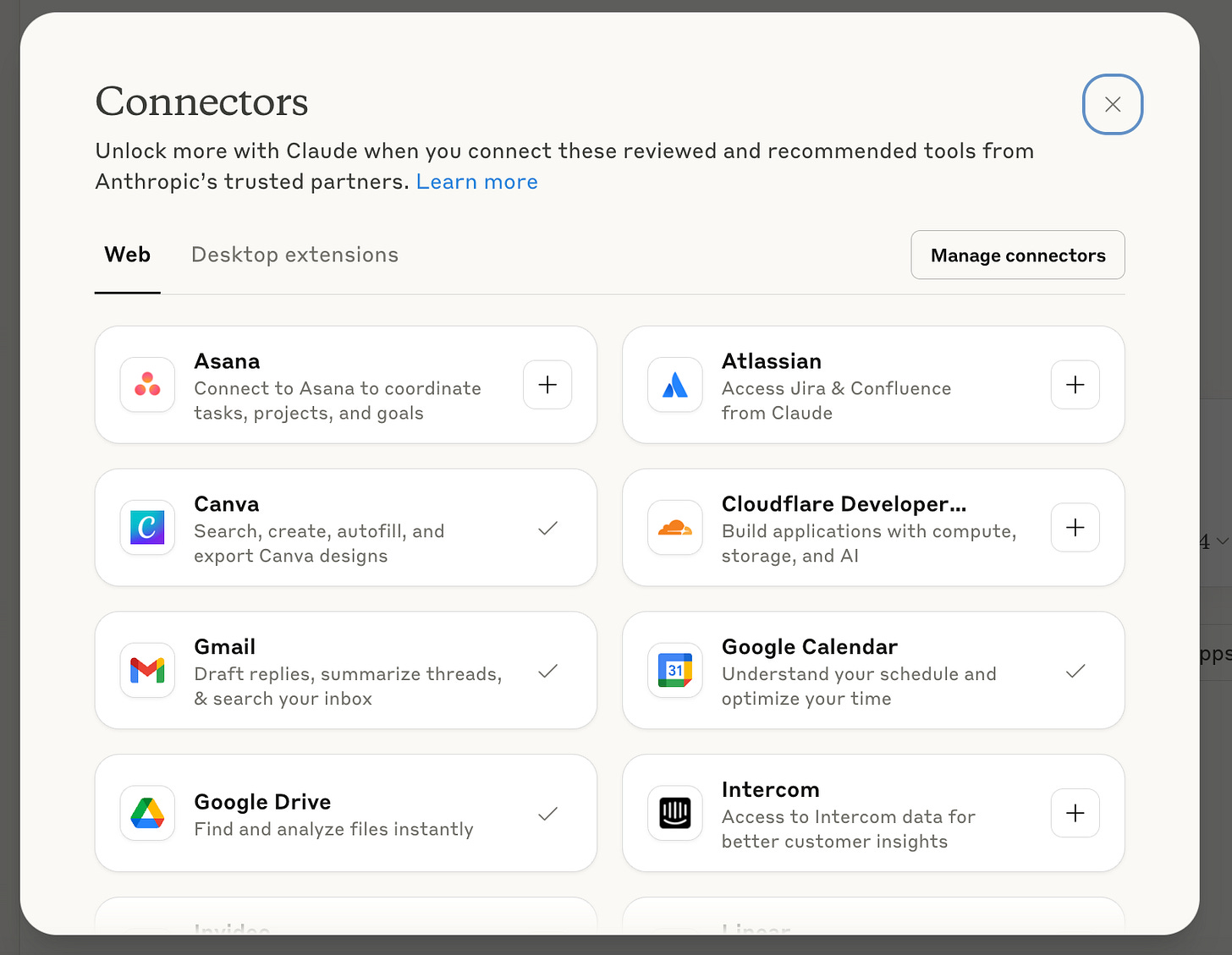Close the Connectors dialog
This screenshot has height=955, width=1232.
(x=1113, y=104)
